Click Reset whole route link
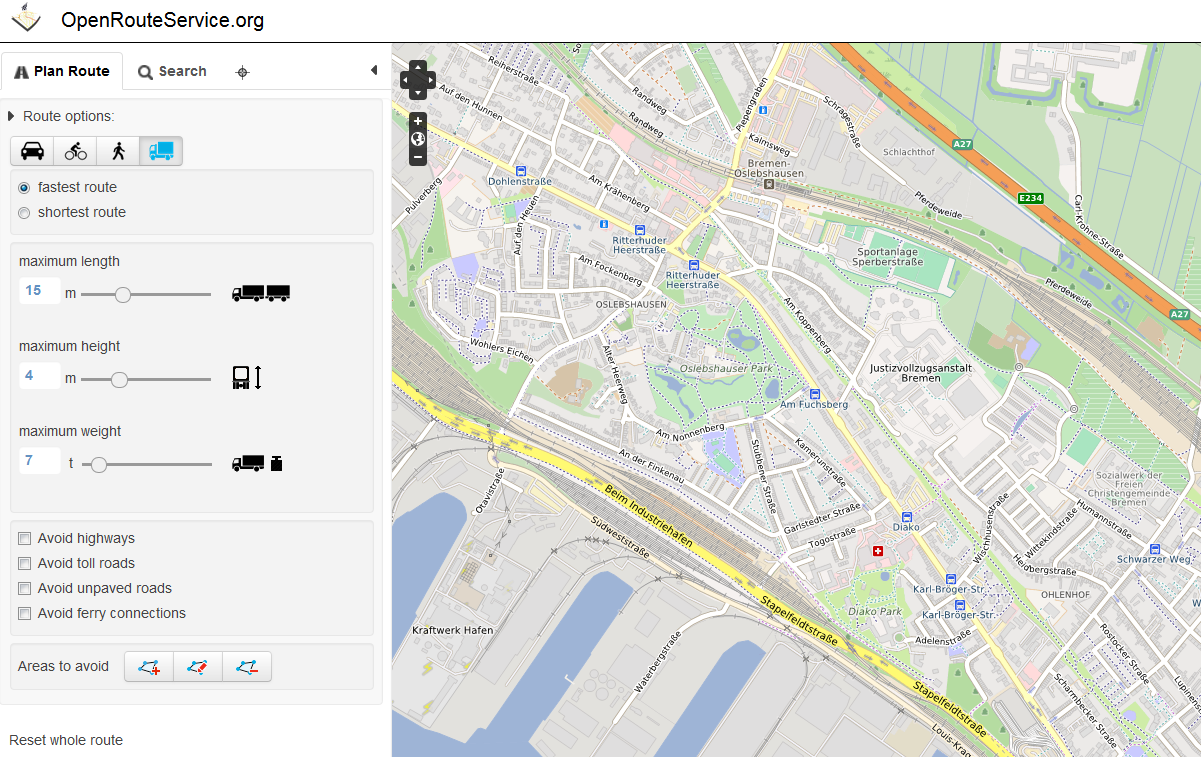The image size is (1201, 757). click(66, 740)
